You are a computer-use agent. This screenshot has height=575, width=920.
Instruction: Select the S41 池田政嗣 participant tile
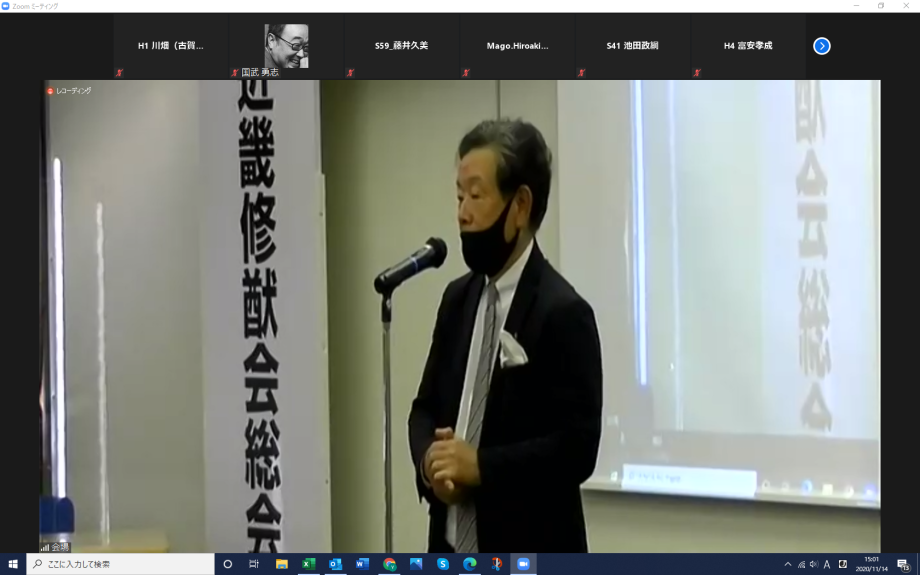click(632, 46)
